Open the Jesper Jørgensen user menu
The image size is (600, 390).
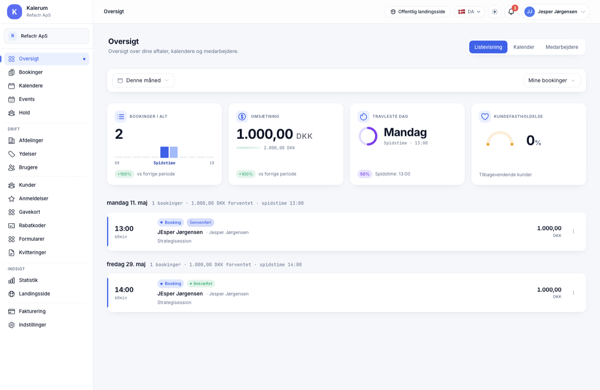555,11
